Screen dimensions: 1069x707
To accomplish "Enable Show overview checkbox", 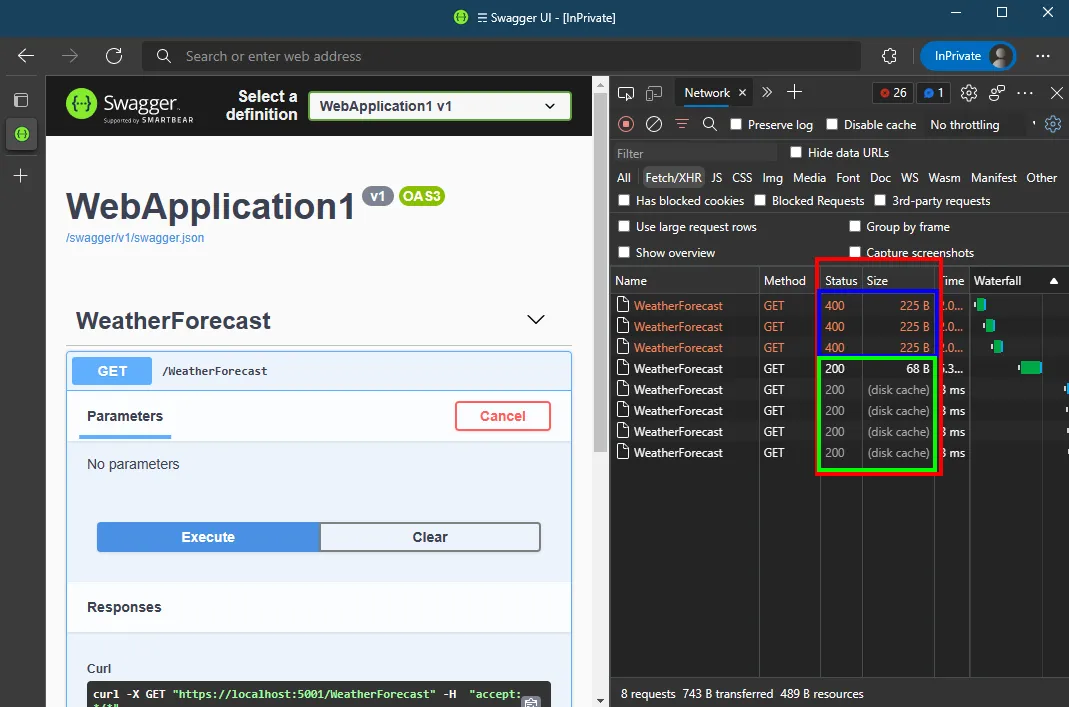I will pyautogui.click(x=624, y=252).
